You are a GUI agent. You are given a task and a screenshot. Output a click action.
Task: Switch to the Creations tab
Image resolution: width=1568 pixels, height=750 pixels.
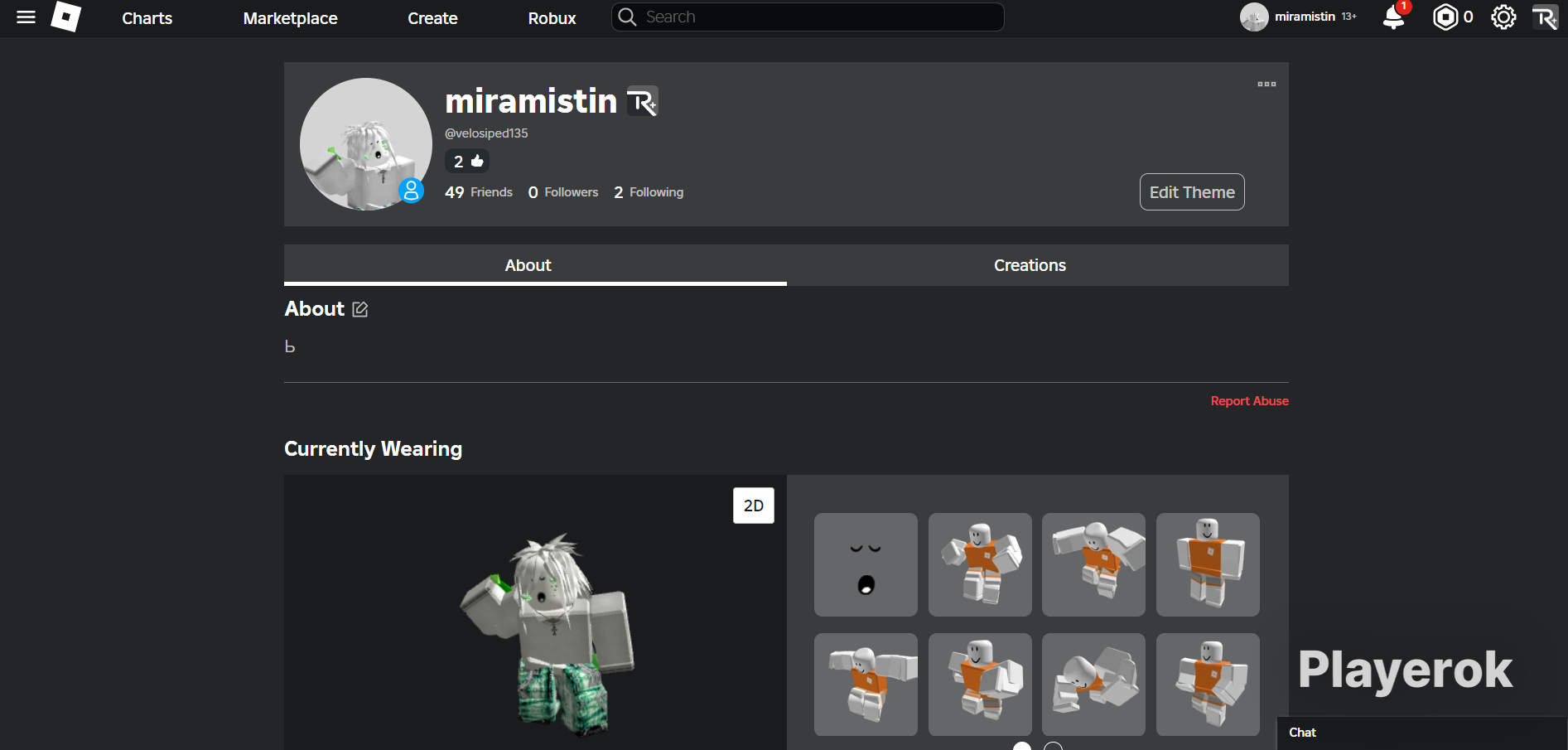(x=1030, y=265)
